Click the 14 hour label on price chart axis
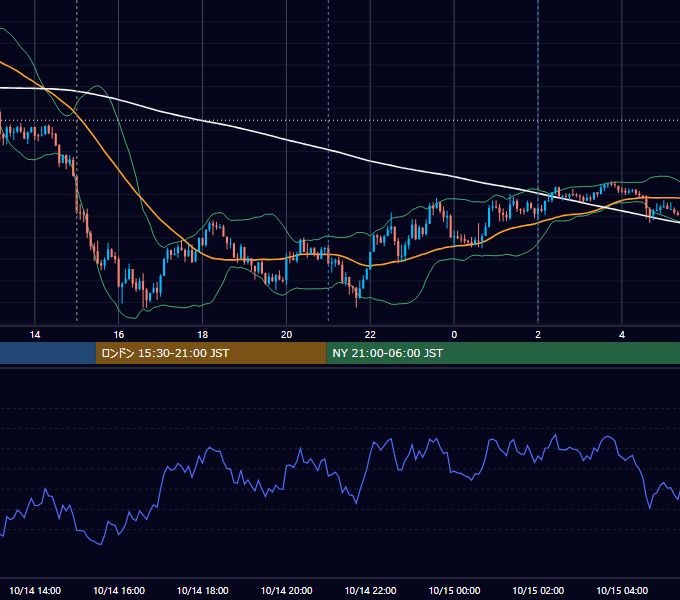The height and width of the screenshot is (600, 680). point(35,335)
